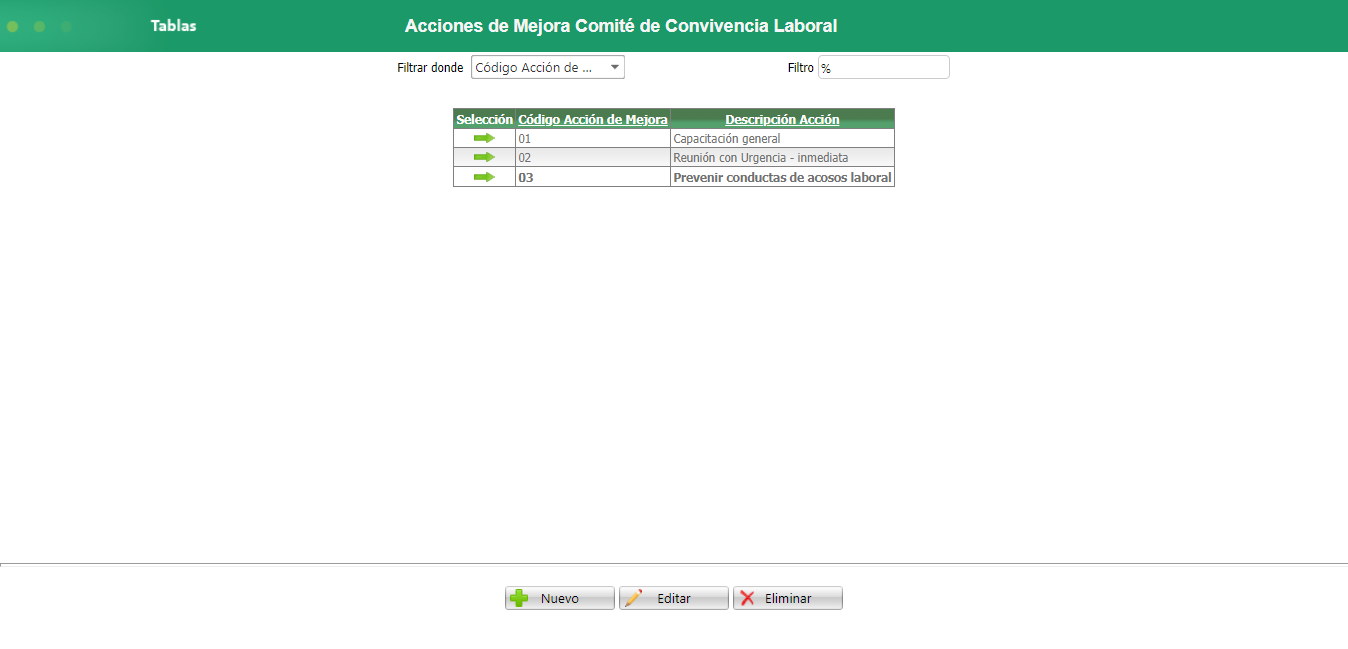
Task: Click the third green dot in the header
Action: click(67, 26)
